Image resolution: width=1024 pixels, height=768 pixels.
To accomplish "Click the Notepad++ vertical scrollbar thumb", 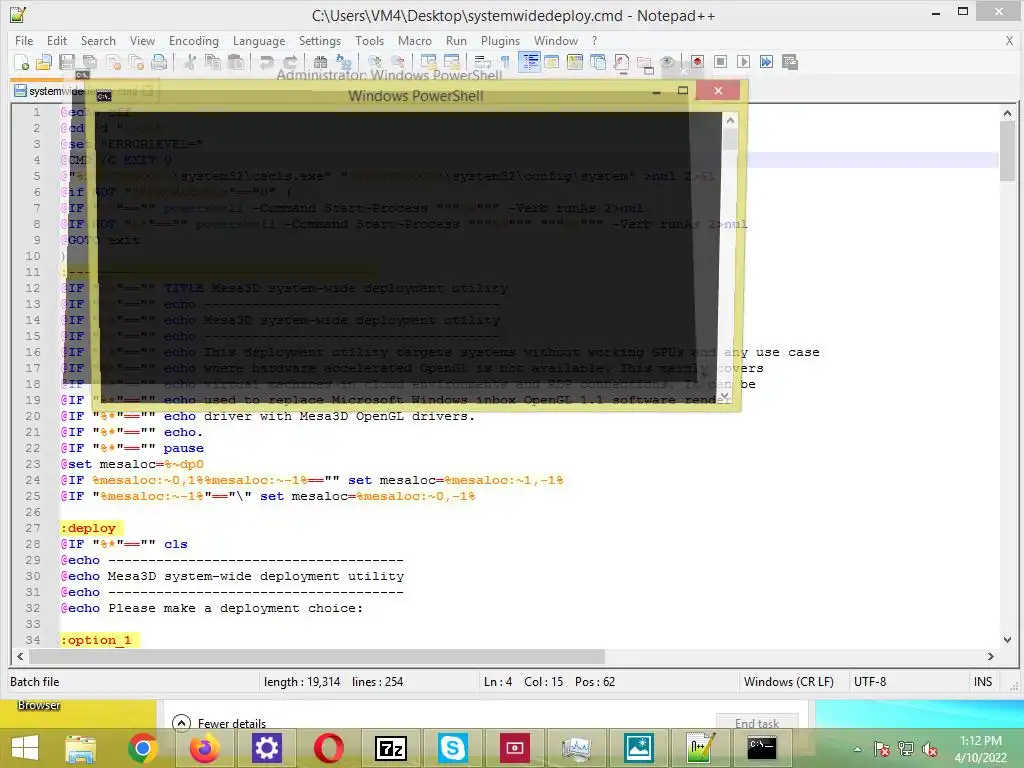I will coord(1007,151).
